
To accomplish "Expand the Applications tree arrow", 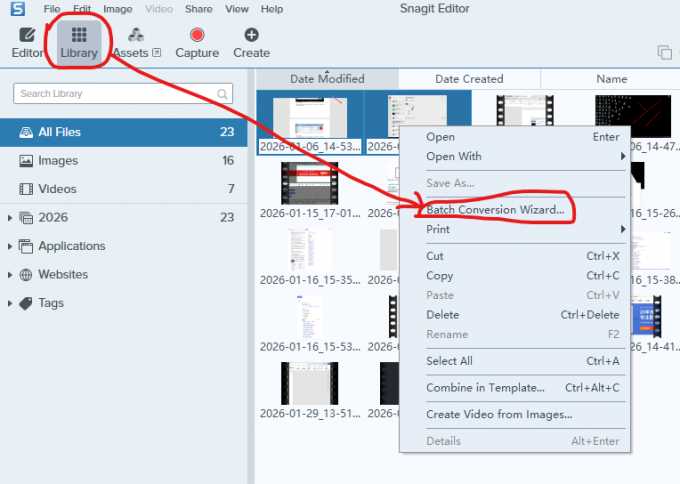I will [x=10, y=246].
